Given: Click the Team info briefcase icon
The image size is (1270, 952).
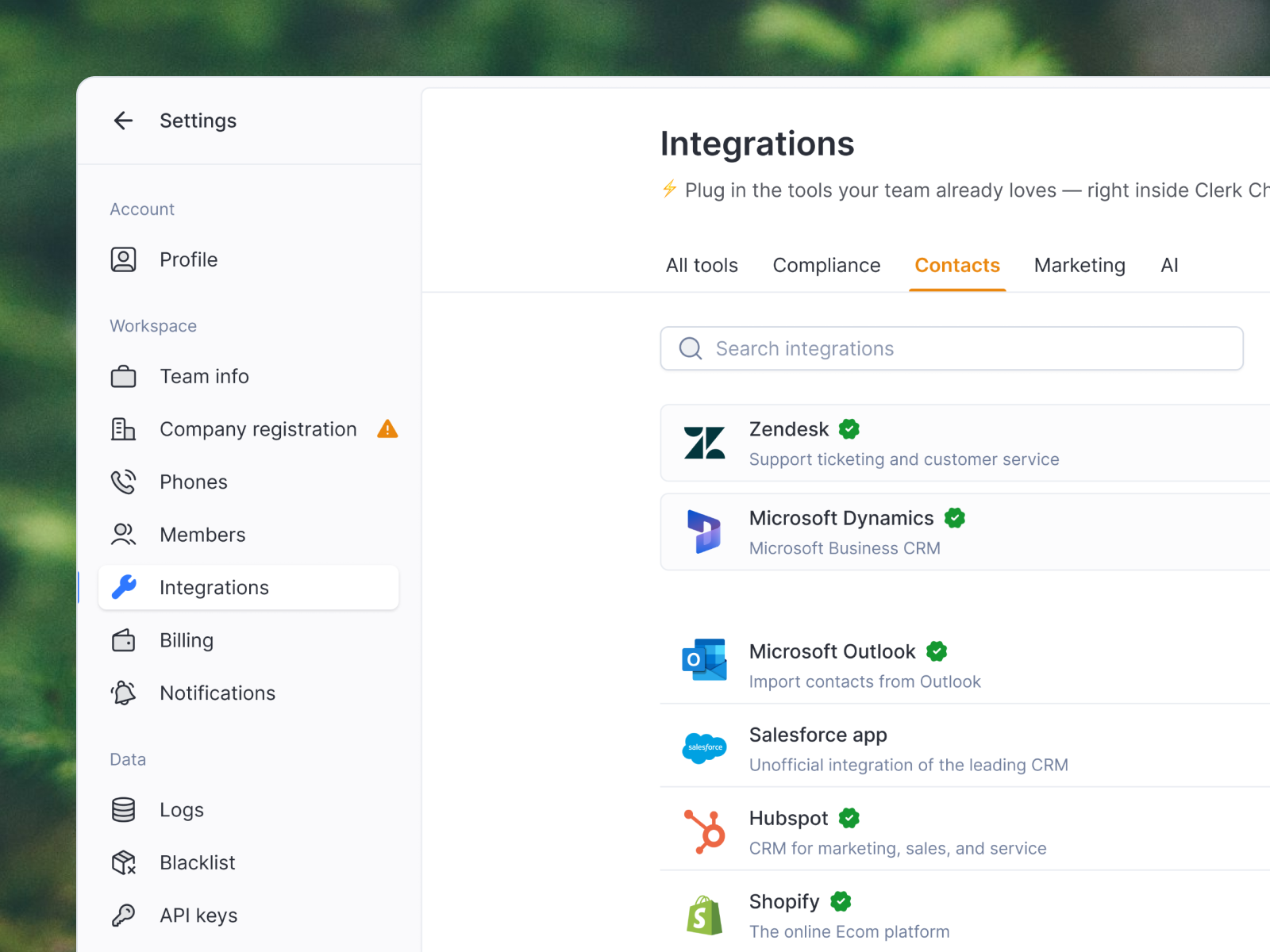Looking at the screenshot, I should tap(123, 376).
